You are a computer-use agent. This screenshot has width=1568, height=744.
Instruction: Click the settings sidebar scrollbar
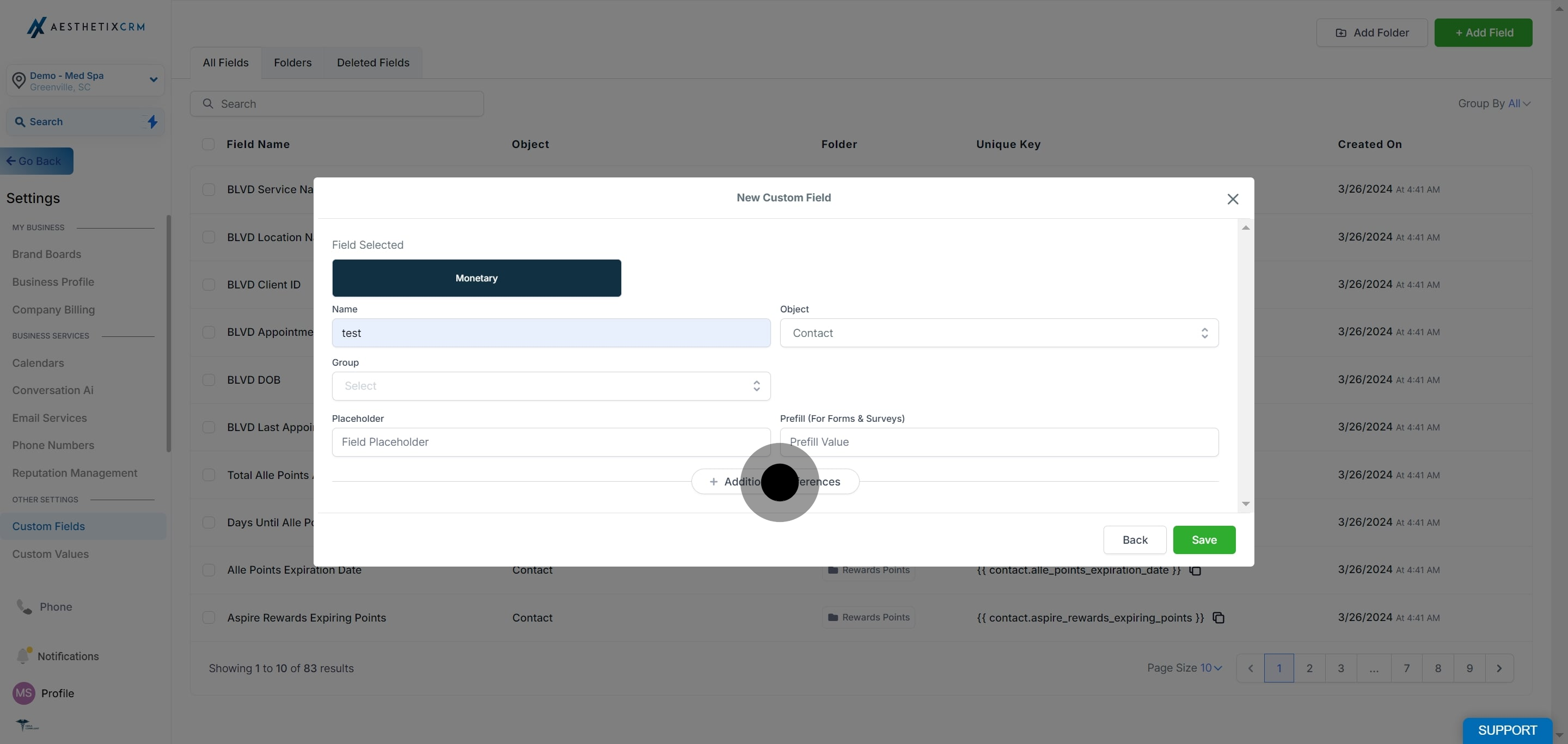point(169,334)
